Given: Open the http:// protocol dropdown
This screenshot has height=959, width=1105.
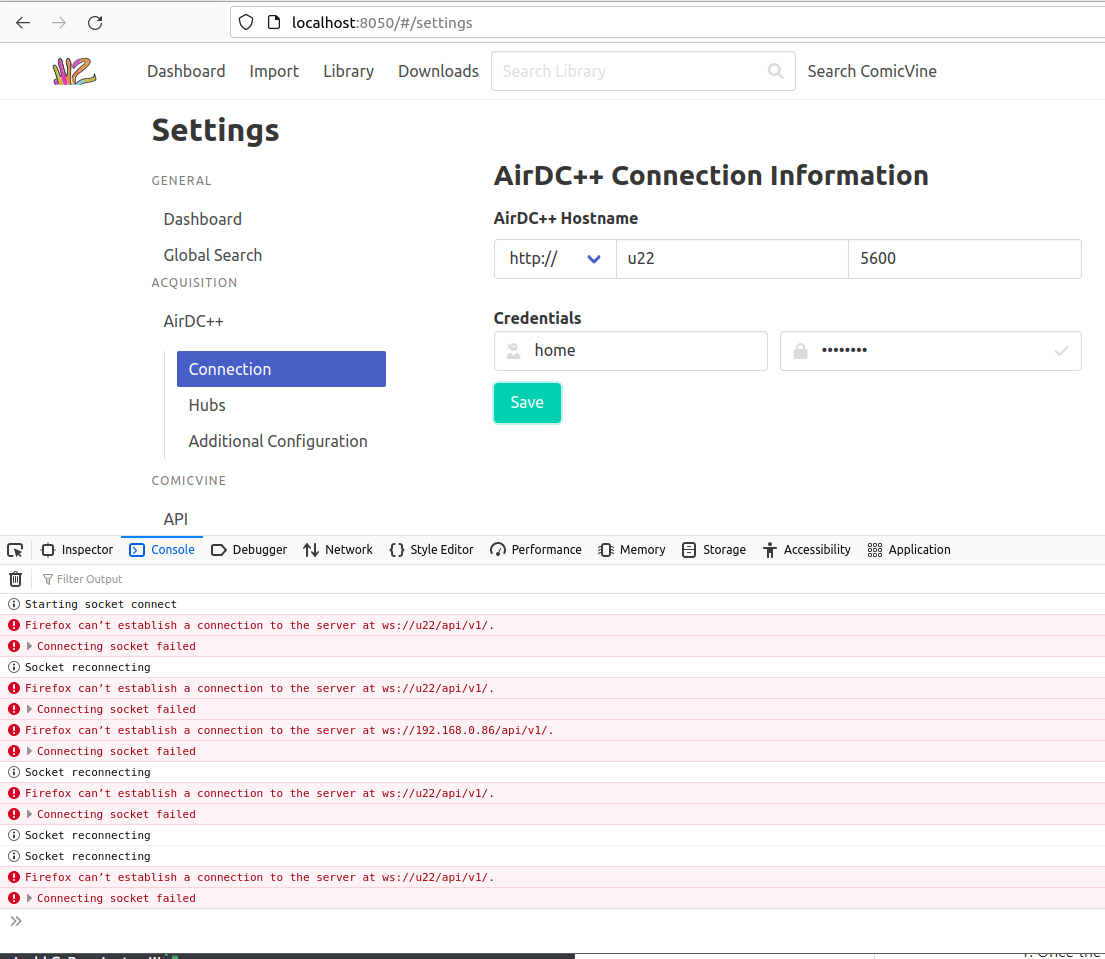Looking at the screenshot, I should (x=555, y=259).
